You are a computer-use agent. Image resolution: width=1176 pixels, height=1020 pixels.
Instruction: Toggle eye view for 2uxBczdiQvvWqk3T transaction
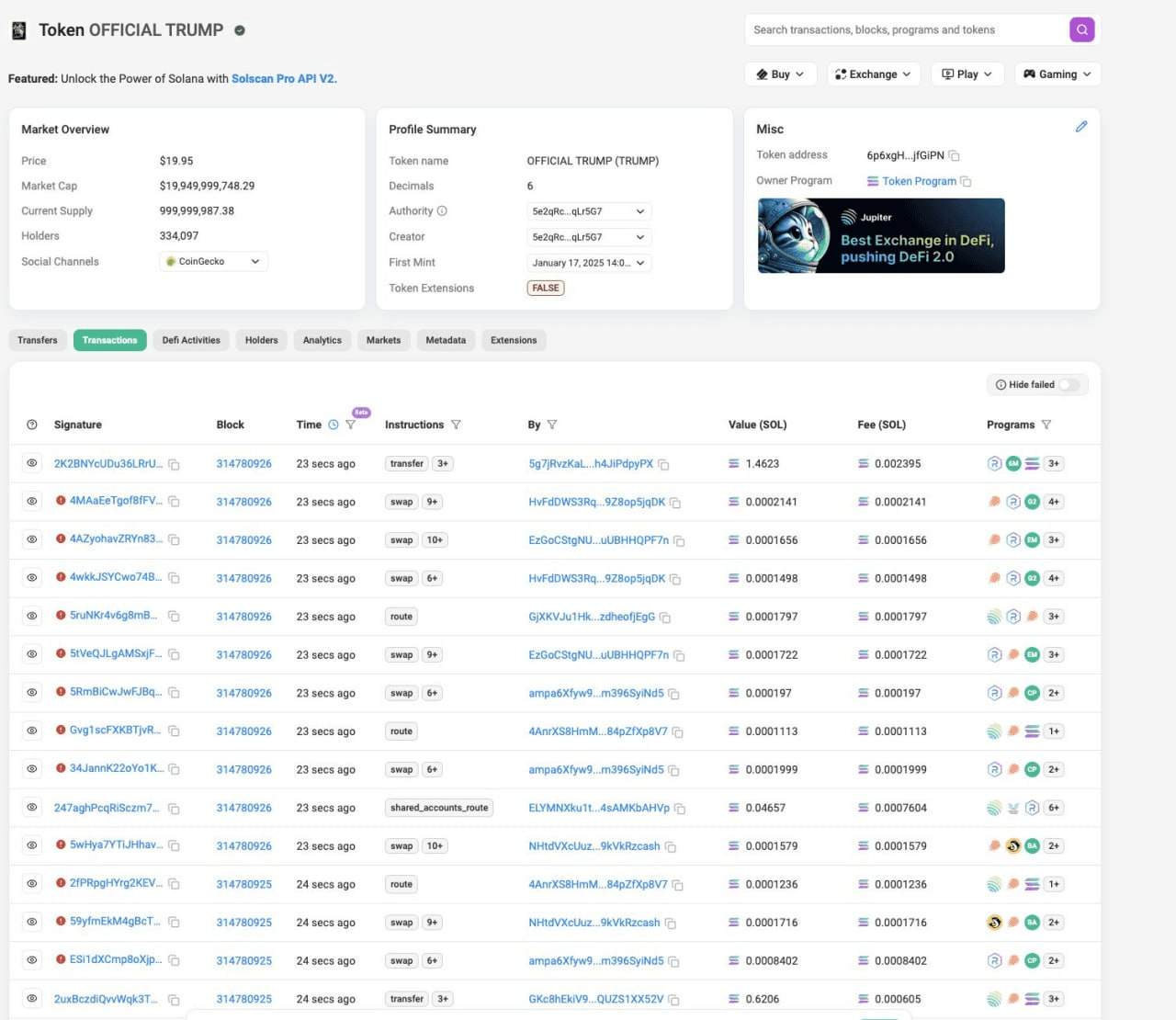click(x=32, y=999)
